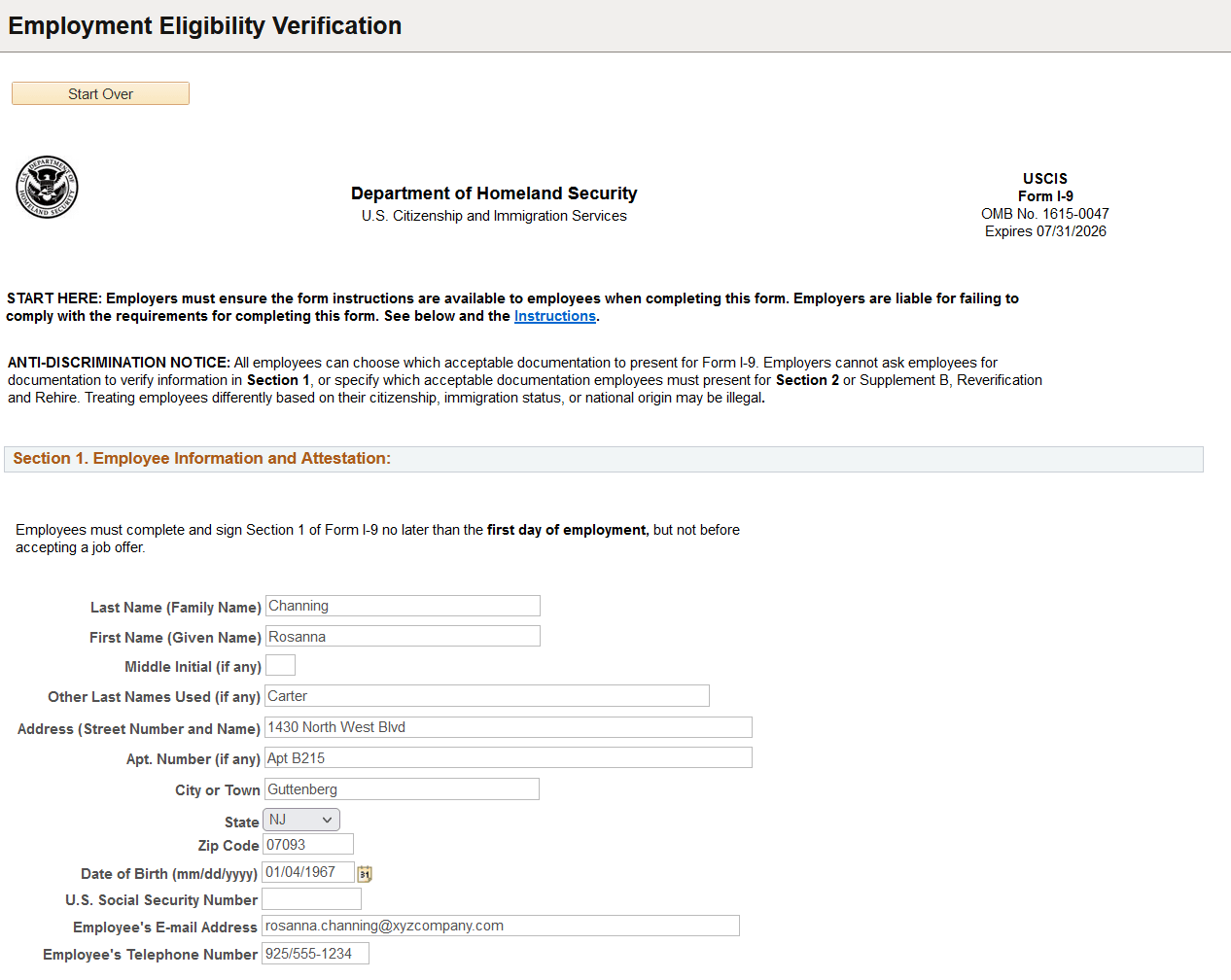Click the Department of Homeland Security seal

47,187
